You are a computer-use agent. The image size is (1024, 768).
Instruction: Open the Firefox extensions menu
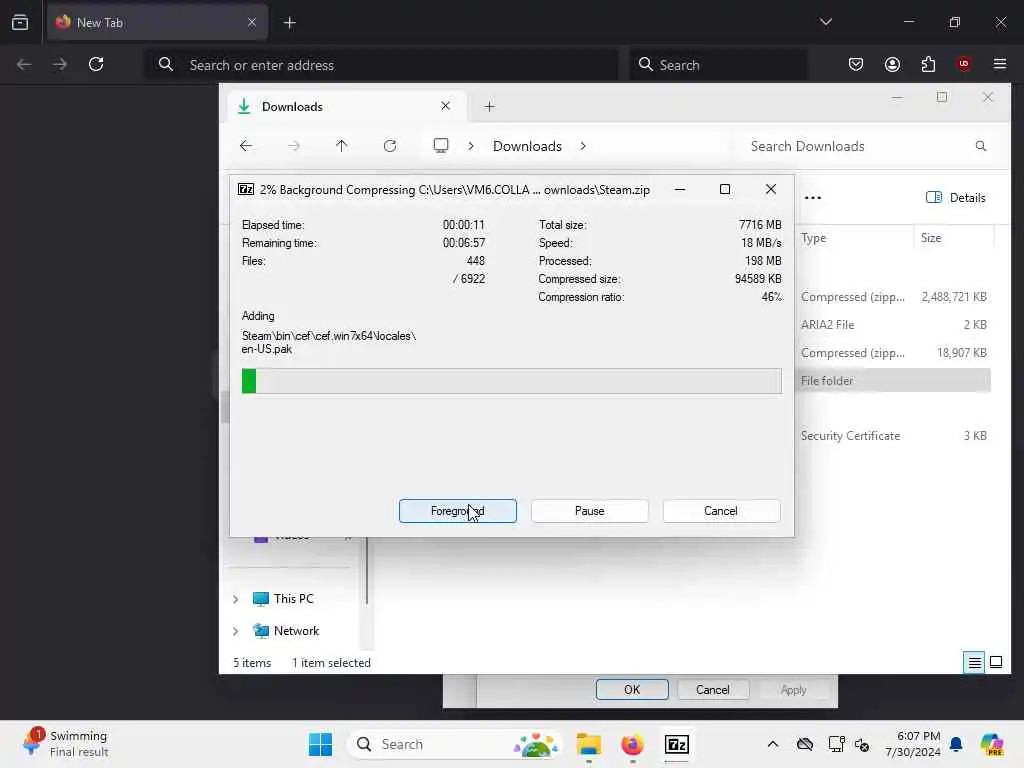point(928,64)
